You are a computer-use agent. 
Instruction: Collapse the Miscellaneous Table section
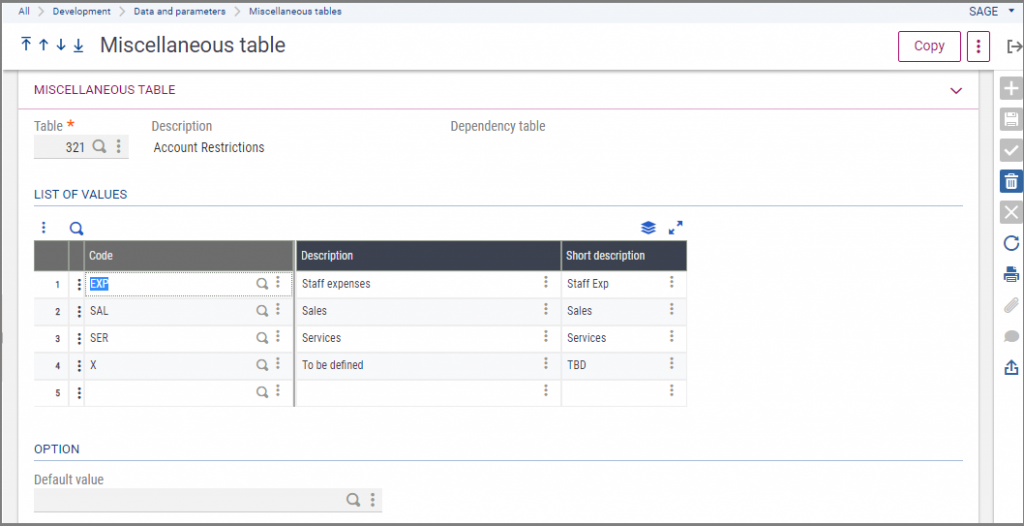tap(956, 90)
